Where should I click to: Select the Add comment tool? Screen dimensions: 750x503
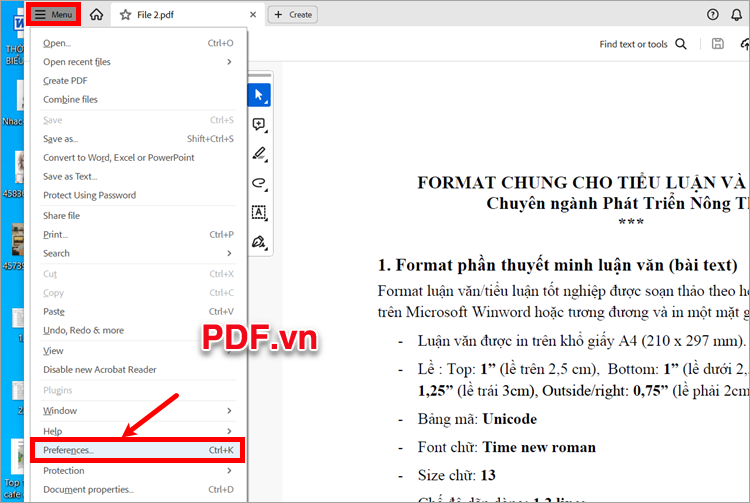tap(259, 125)
